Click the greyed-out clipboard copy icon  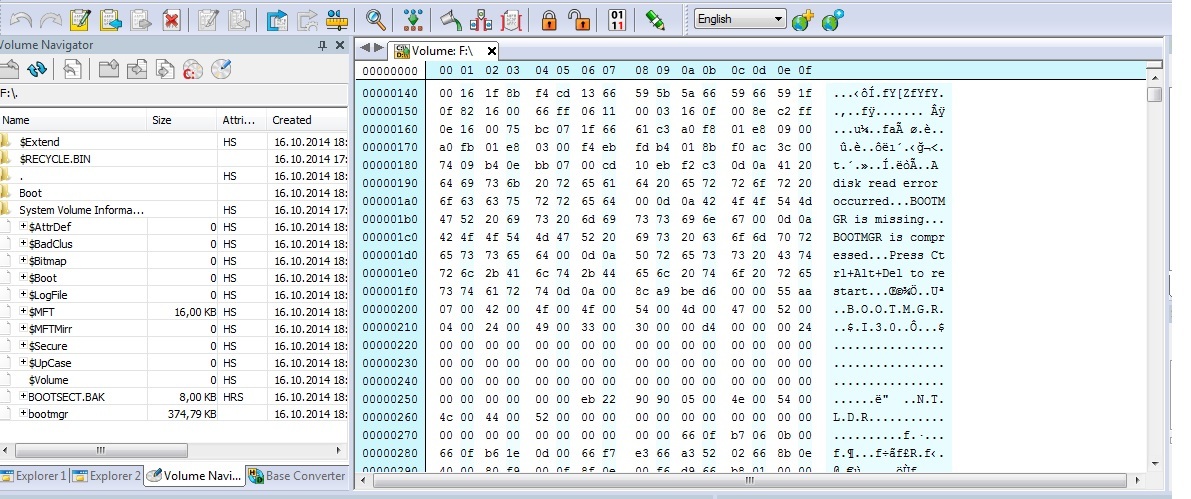click(141, 20)
